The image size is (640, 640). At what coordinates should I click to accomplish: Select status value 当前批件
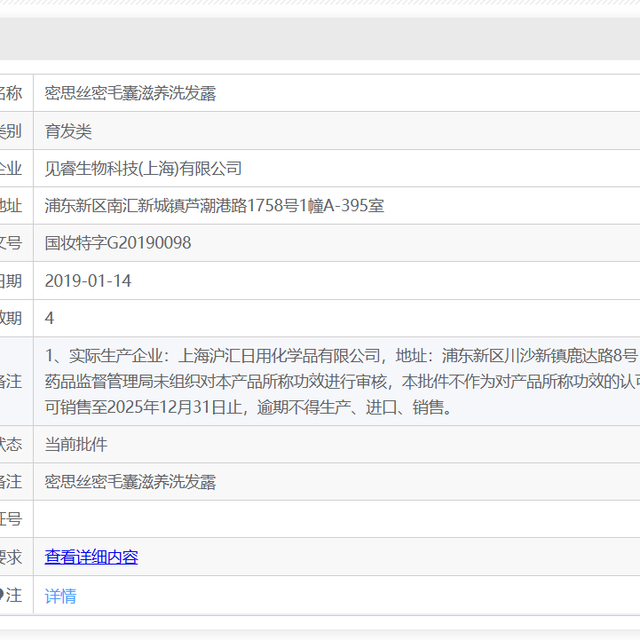(x=76, y=444)
